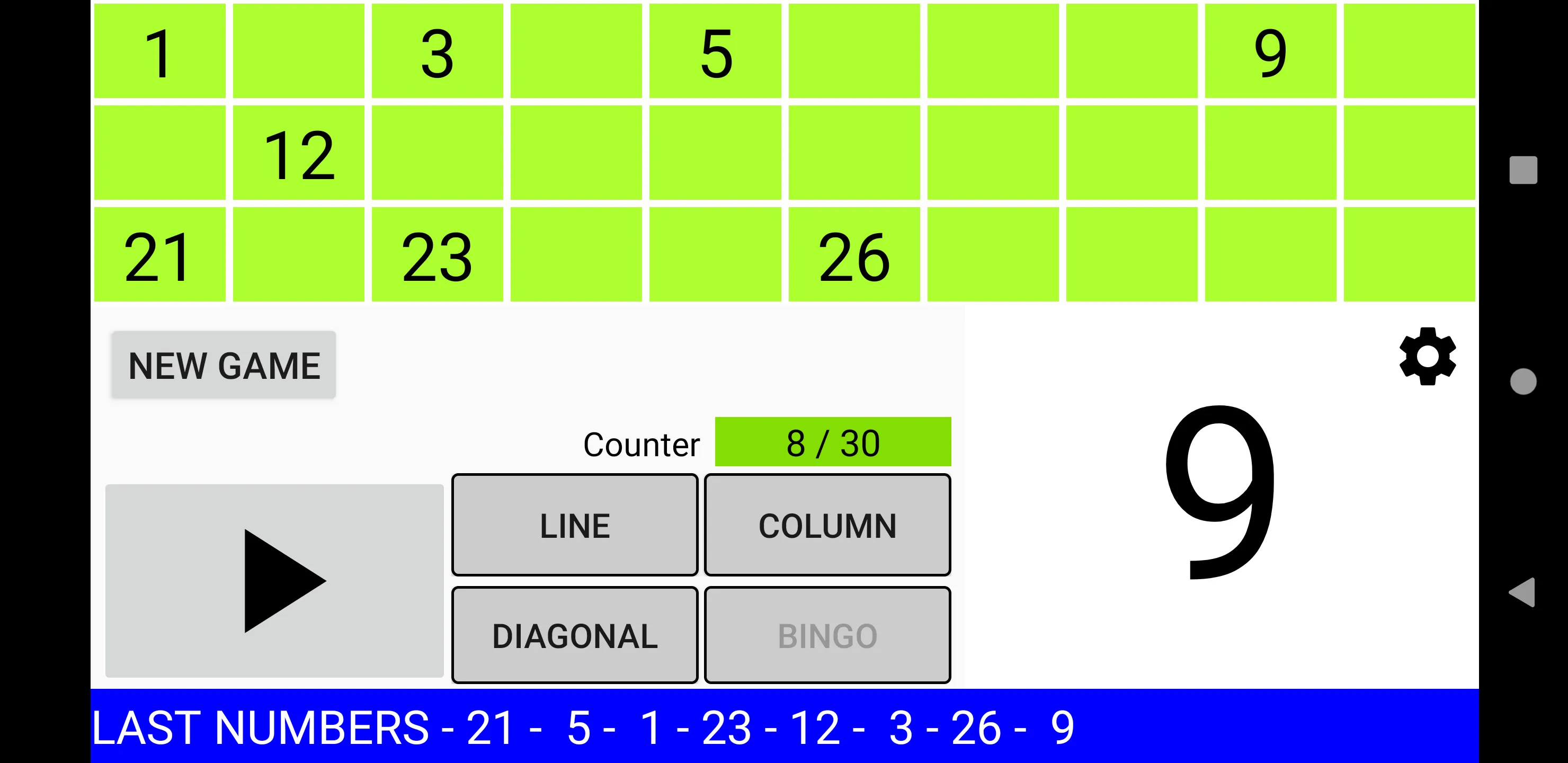Click the COLUMN button
Image resolution: width=1568 pixels, height=763 pixels.
point(827,525)
